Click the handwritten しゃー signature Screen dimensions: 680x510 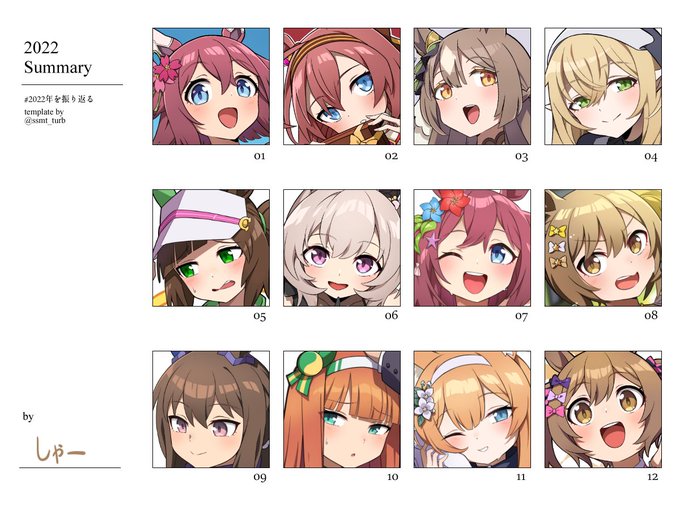coord(60,450)
